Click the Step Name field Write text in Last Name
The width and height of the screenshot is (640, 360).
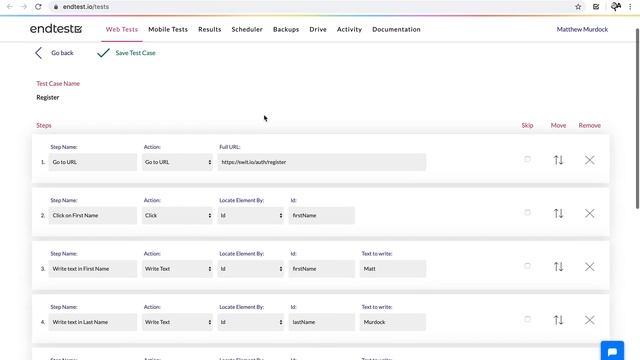click(93, 322)
